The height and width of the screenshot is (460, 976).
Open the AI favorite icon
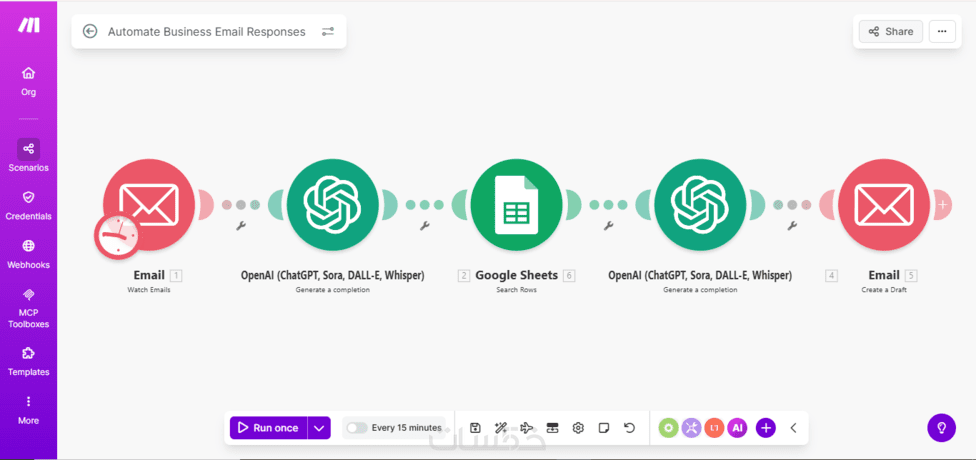pyautogui.click(x=737, y=428)
